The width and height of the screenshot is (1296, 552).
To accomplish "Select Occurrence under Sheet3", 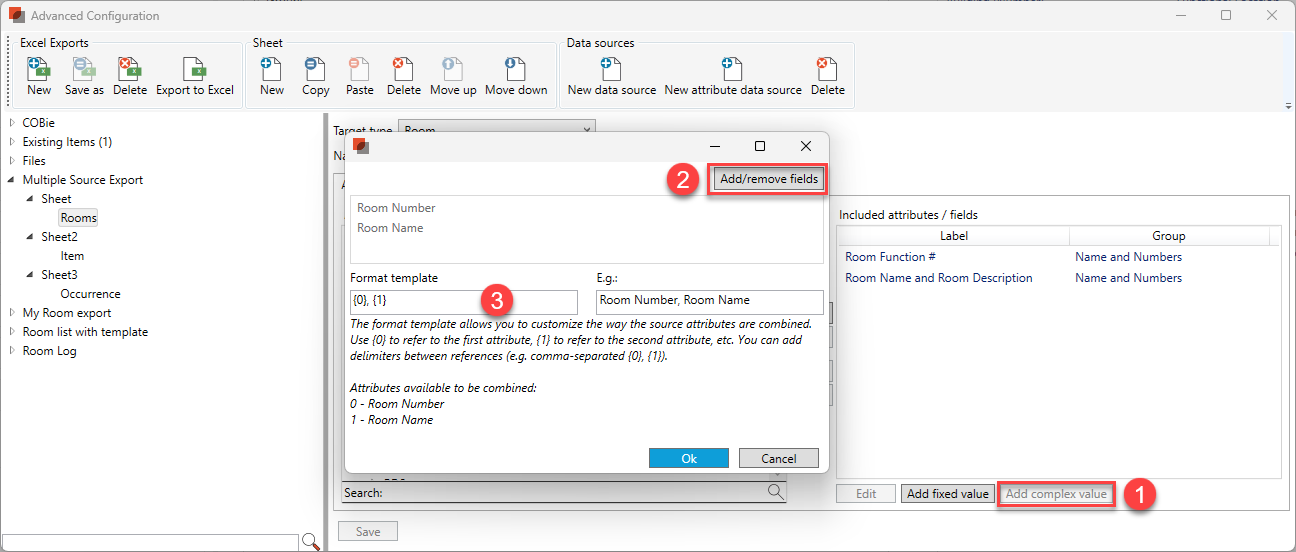I will coord(90,294).
